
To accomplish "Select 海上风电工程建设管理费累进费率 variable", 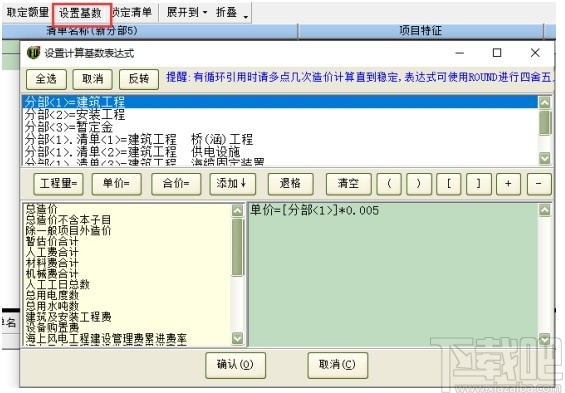I will tap(106, 339).
